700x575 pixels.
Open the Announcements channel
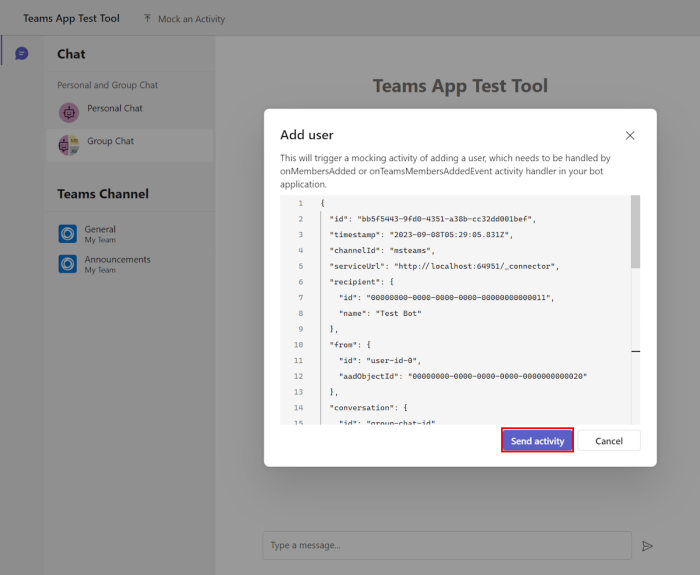[x=129, y=264]
